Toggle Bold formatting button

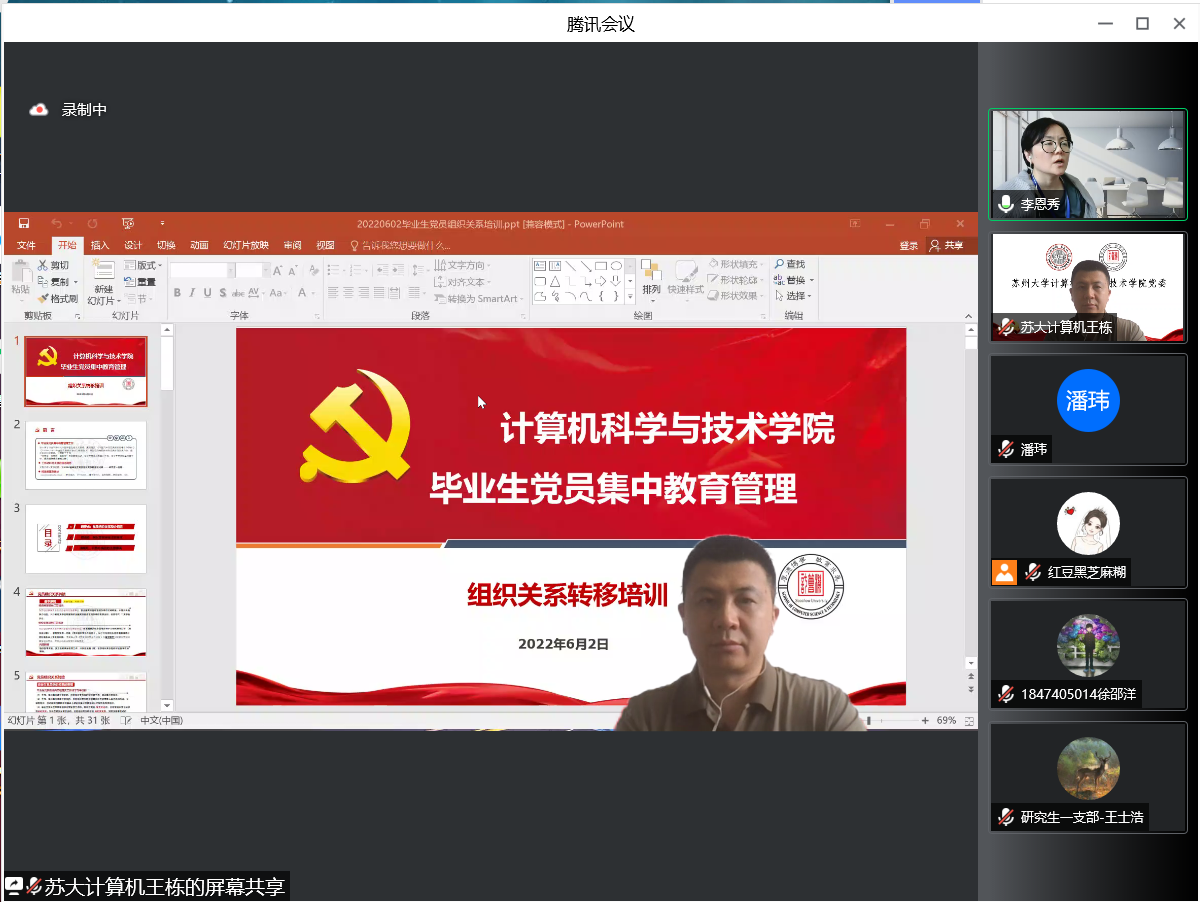(177, 293)
